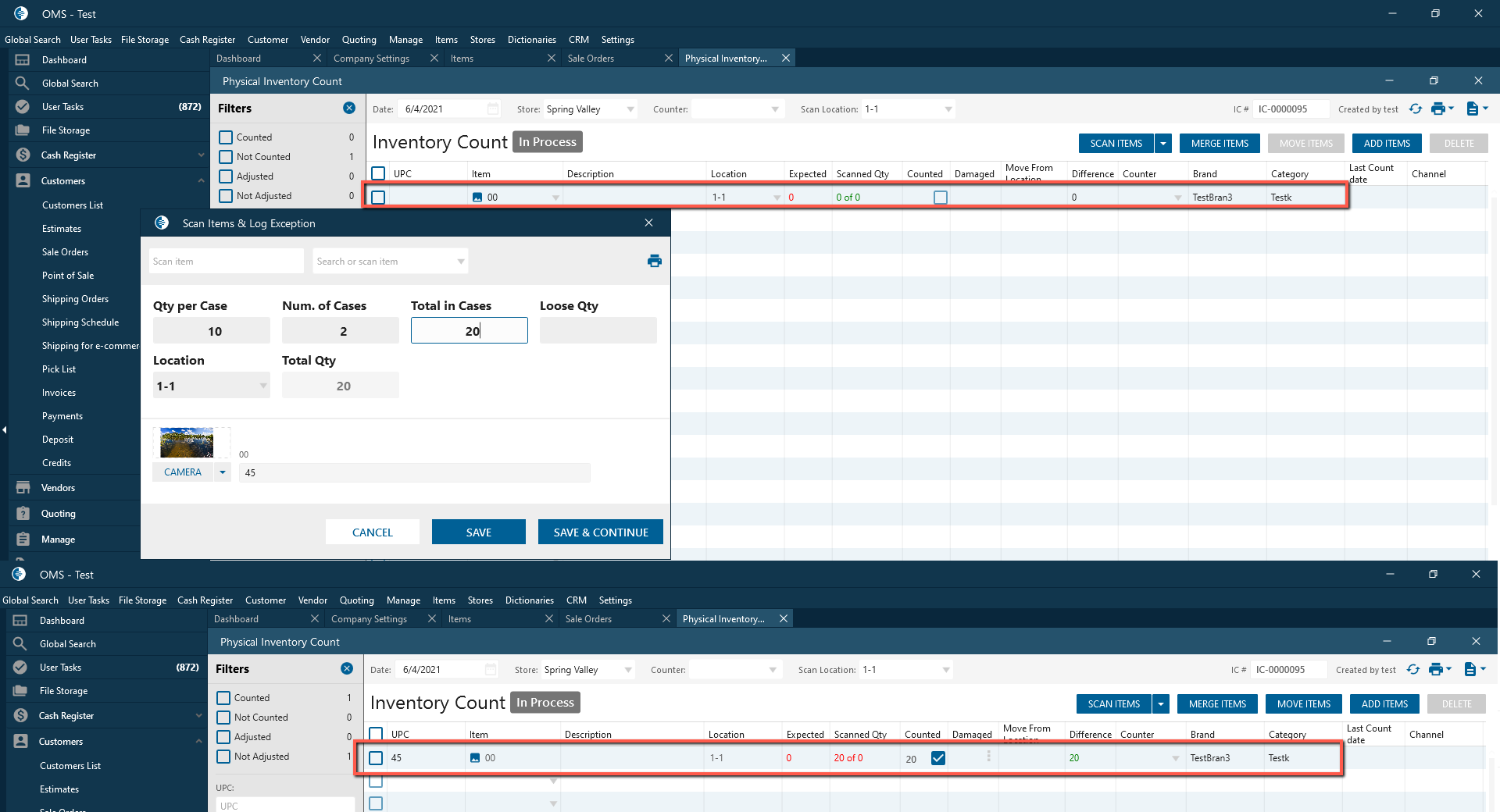1500x812 pixels.
Task: Click Cash Register dollar icon in upper sidebar
Action: tap(22, 155)
